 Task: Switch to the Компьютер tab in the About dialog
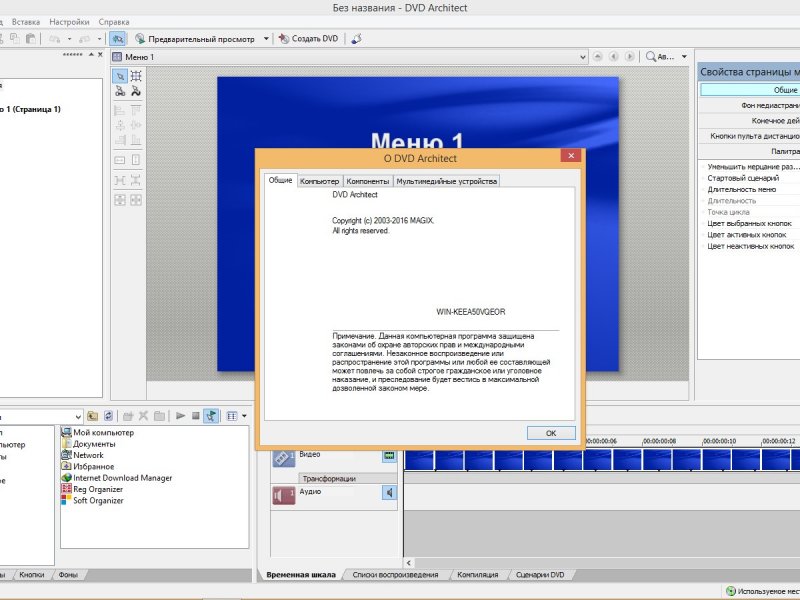319,181
